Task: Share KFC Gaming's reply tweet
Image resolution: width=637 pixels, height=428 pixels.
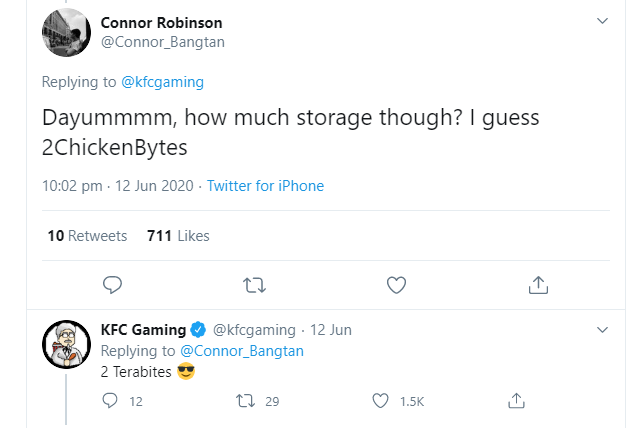Action: coord(517,401)
